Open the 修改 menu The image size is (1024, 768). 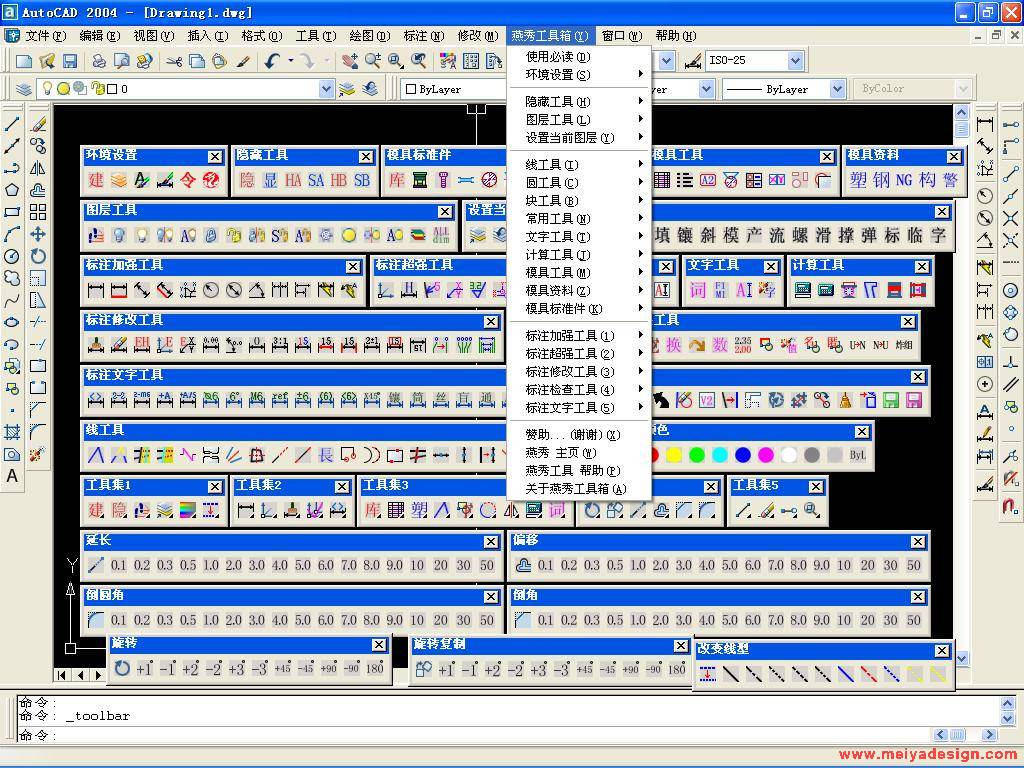point(478,35)
